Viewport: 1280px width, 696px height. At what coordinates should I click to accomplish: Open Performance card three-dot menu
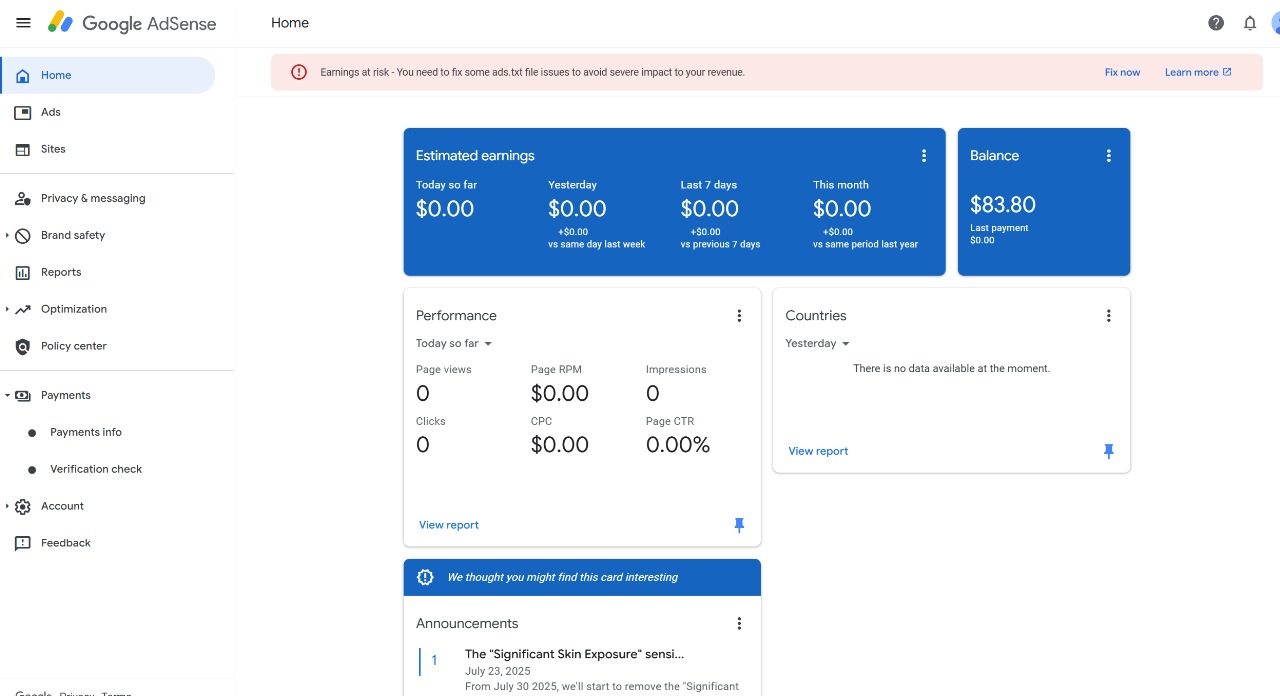pyautogui.click(x=739, y=316)
